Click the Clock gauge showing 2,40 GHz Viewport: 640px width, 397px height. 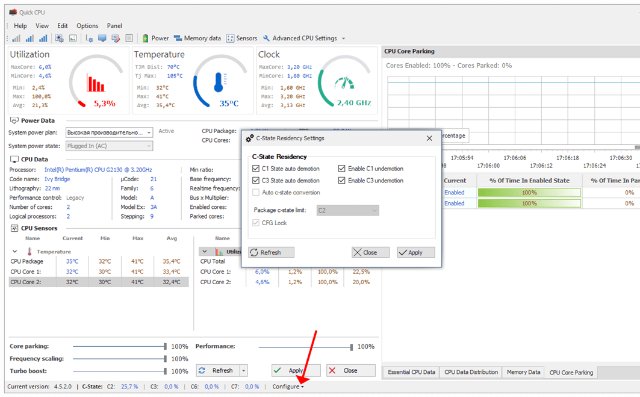345,82
